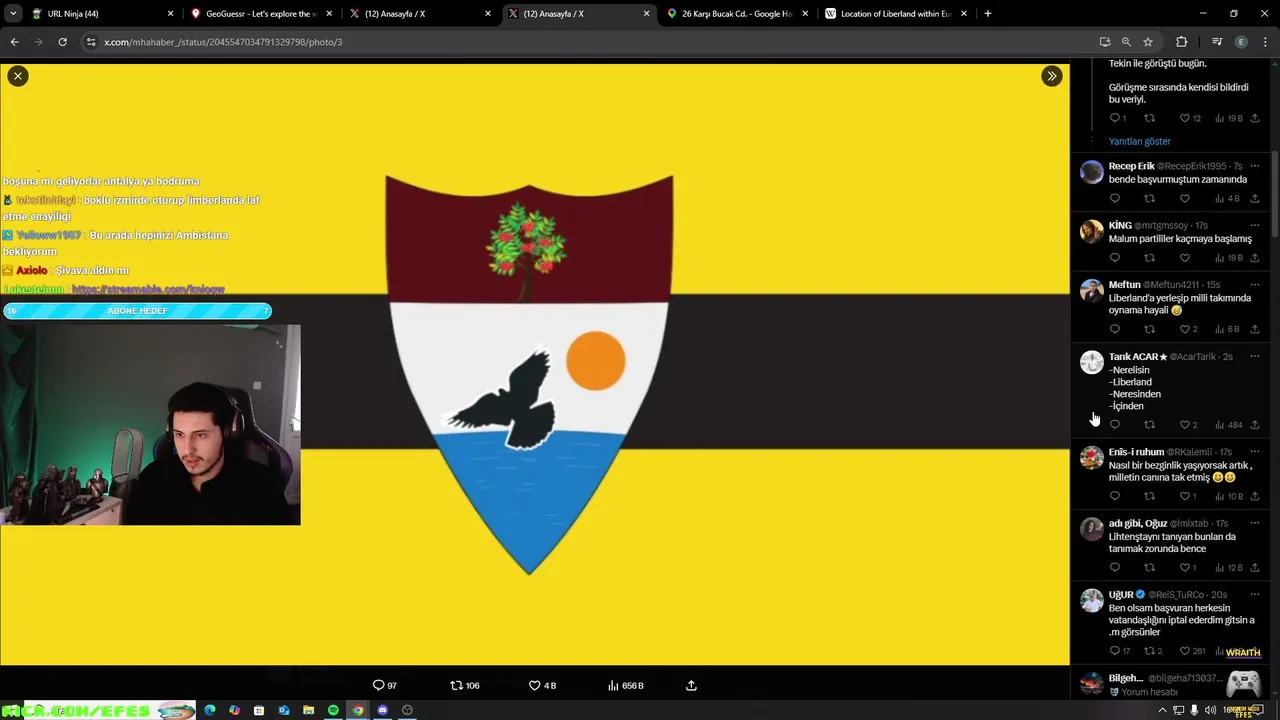1280x720 pixels.
Task: Open the zoom indicator in the address bar
Action: (x=1126, y=42)
